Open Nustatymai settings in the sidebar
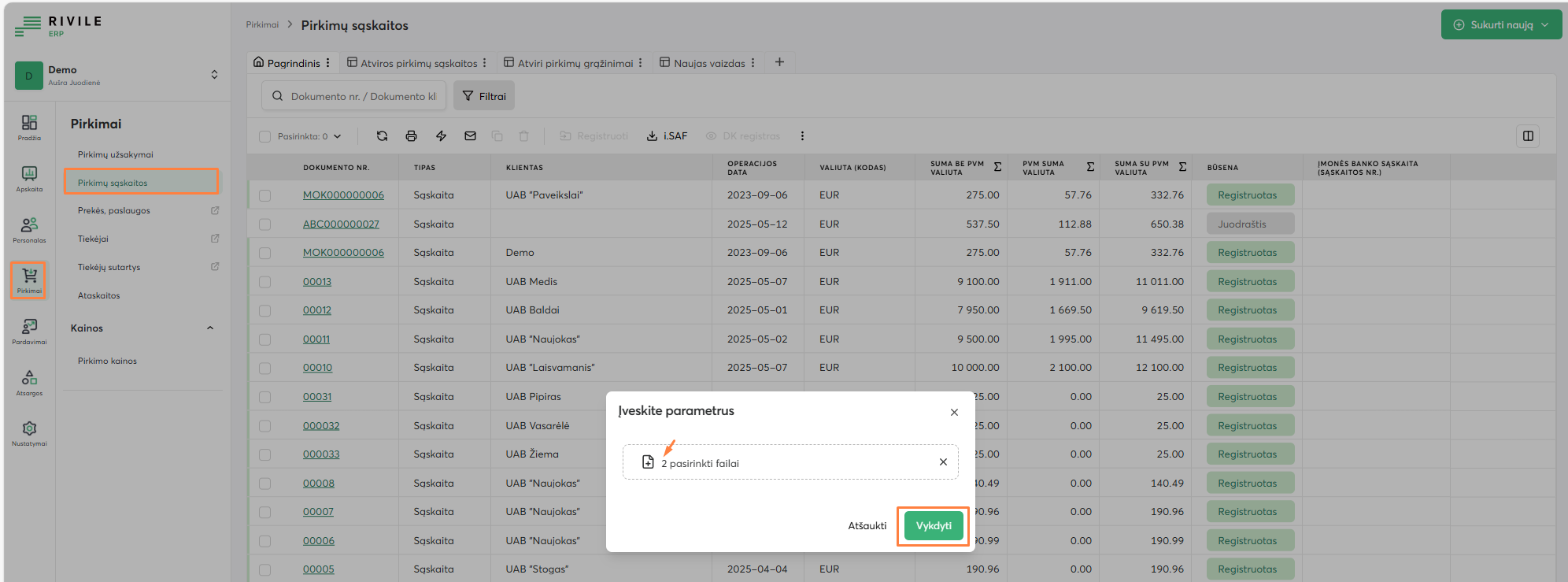This screenshot has height=582, width=1568. pos(29,433)
